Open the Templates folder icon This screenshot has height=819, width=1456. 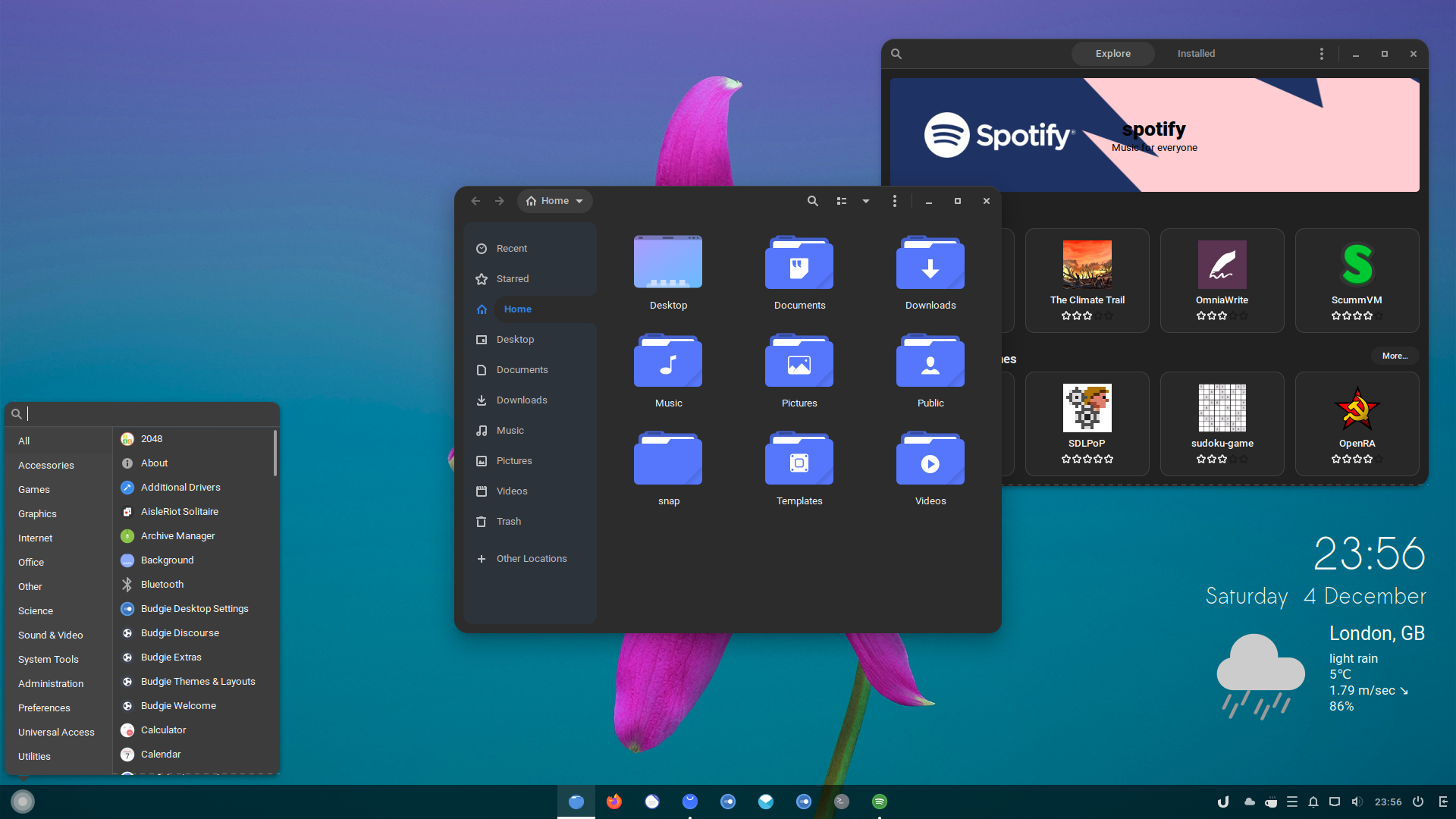[x=799, y=459]
